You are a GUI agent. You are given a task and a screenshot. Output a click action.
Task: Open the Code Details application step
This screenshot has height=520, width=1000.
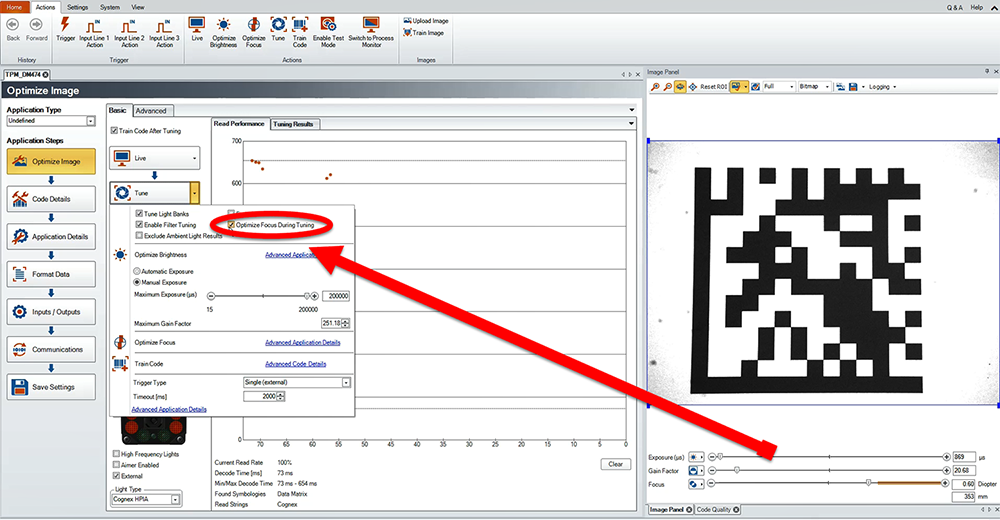click(50, 199)
